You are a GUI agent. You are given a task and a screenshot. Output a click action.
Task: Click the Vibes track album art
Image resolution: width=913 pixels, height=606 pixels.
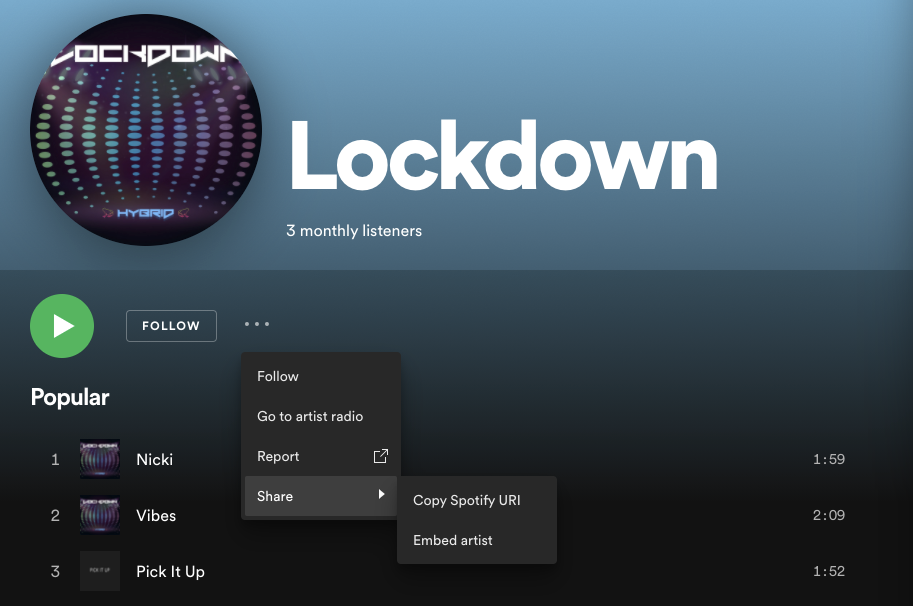tap(100, 515)
